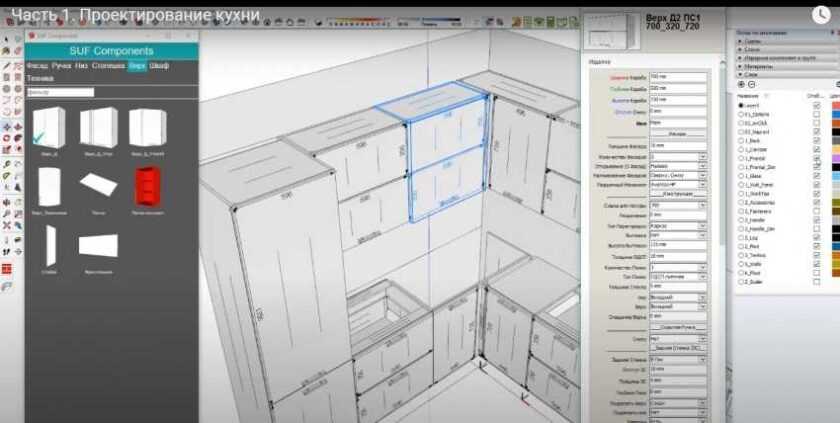This screenshot has width=840, height=423.
Task: Toggle visibility checkbox for Layer0
Action: 816,105
